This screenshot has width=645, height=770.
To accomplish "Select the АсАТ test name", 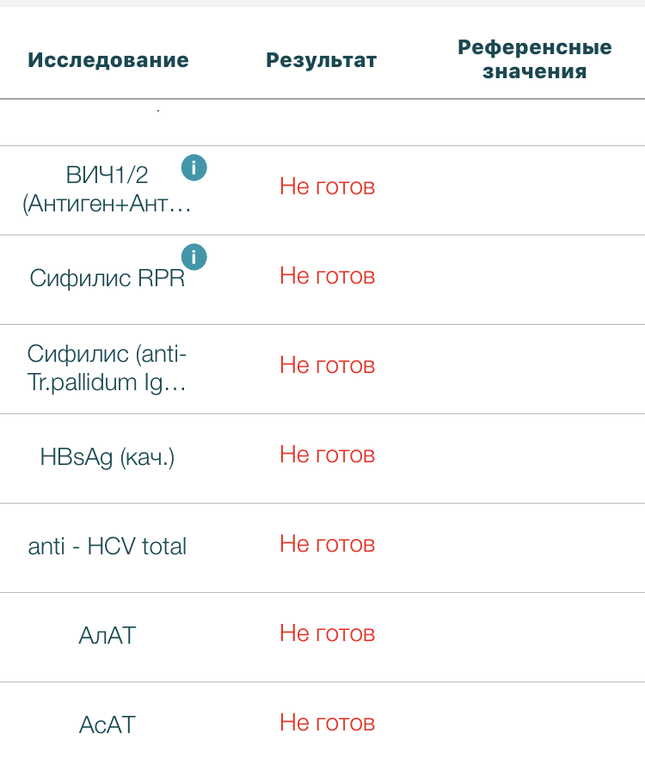I will point(107,724).
